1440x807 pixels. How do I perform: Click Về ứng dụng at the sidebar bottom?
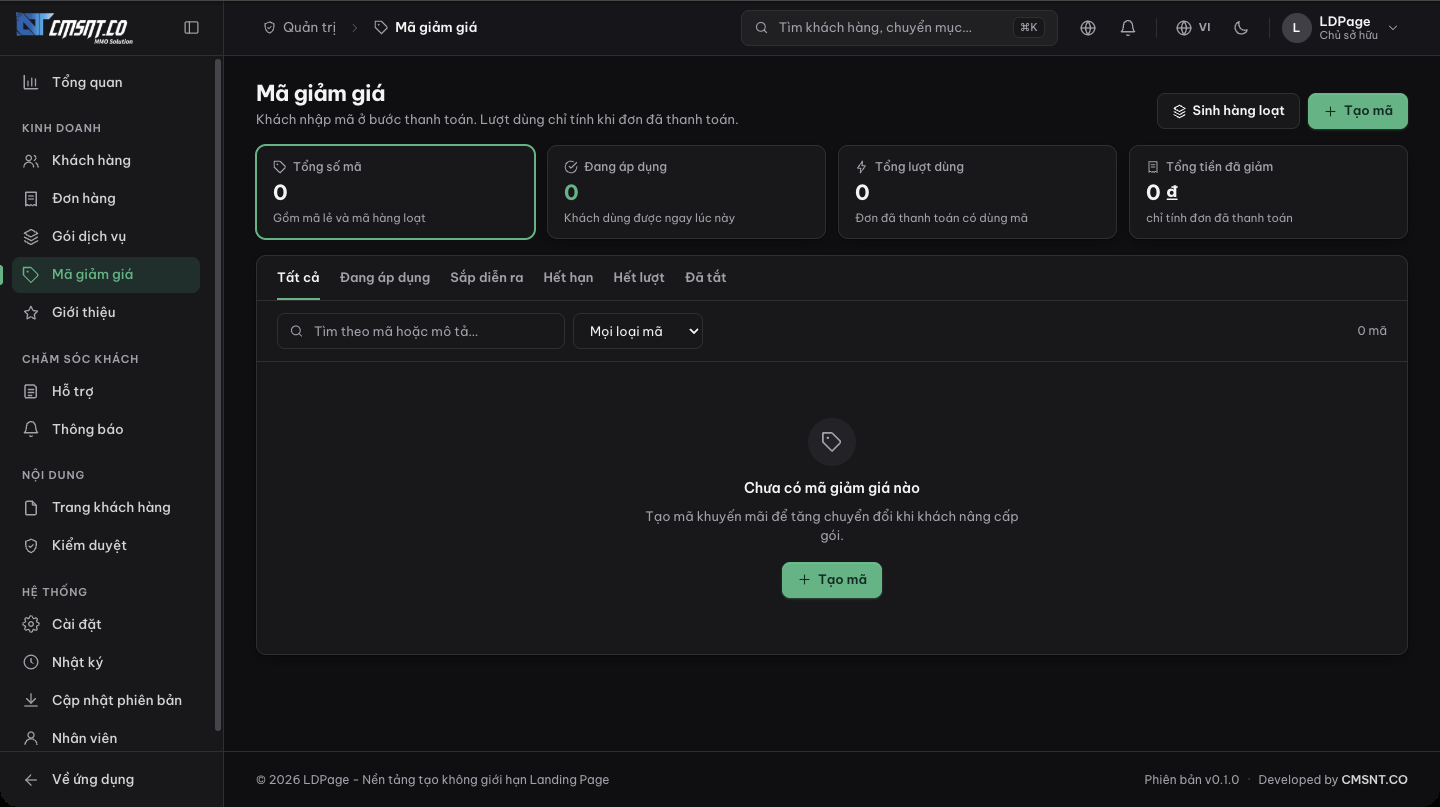coord(106,779)
